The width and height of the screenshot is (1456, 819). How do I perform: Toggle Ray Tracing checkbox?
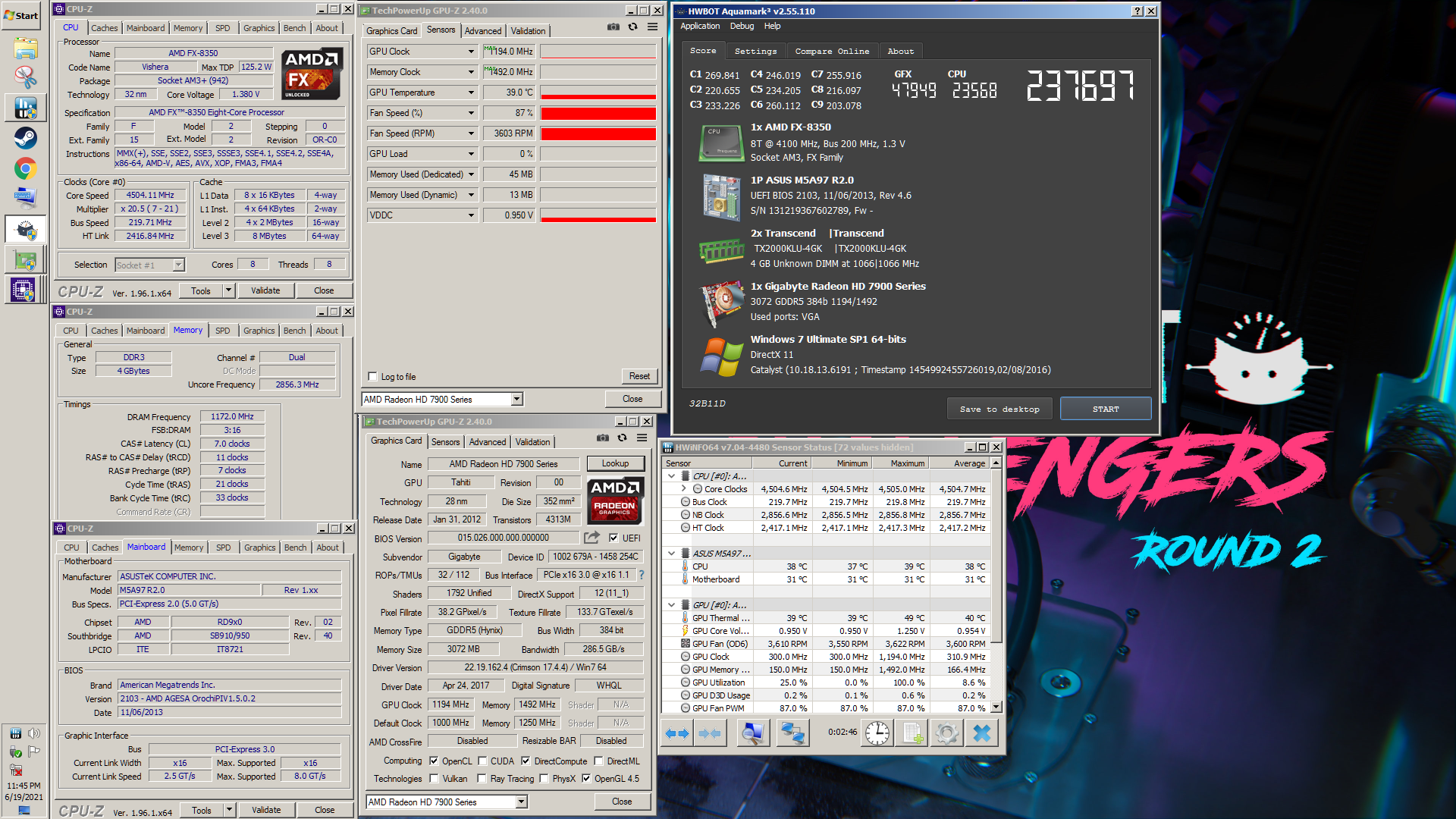point(482,778)
